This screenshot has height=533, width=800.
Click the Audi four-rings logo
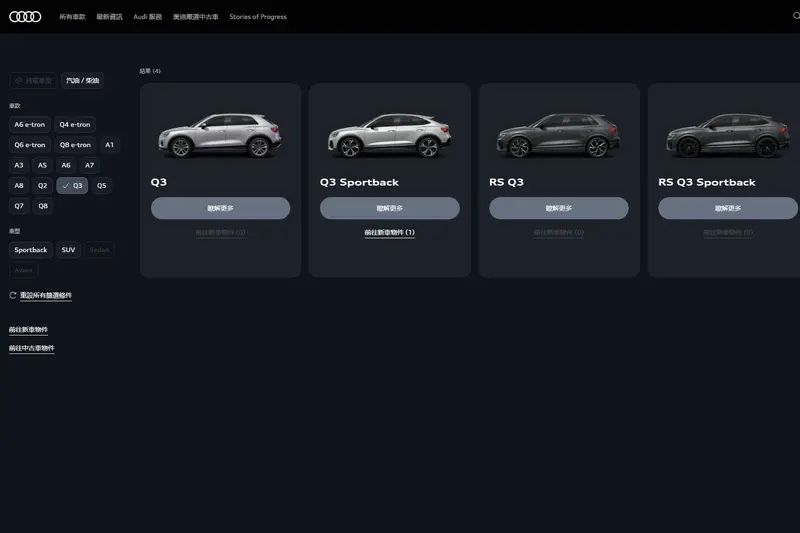pos(25,17)
